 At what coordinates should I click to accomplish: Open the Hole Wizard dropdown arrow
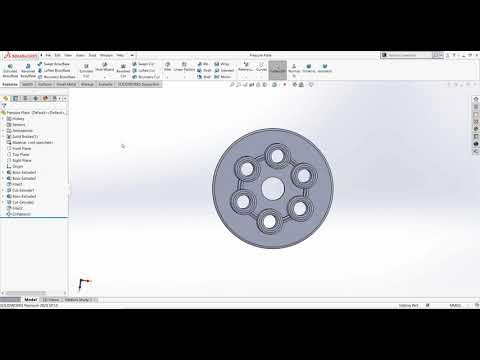pyautogui.click(x=105, y=77)
